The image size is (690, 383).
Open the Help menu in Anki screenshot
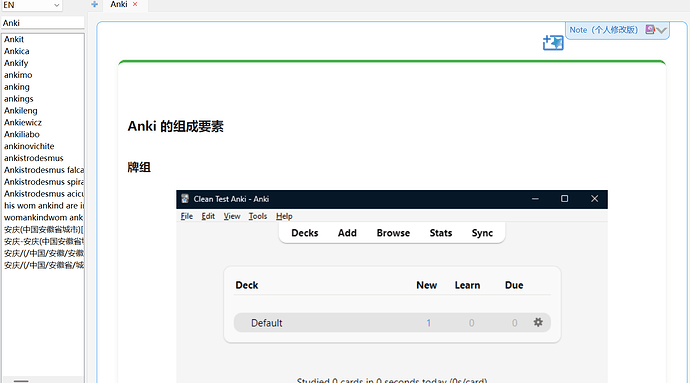pyautogui.click(x=284, y=216)
